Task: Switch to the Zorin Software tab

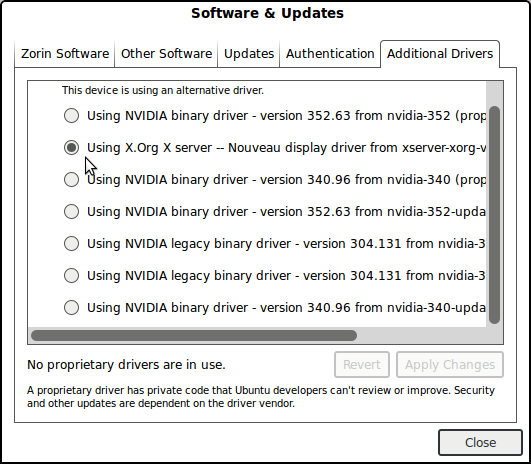Action: click(65, 54)
